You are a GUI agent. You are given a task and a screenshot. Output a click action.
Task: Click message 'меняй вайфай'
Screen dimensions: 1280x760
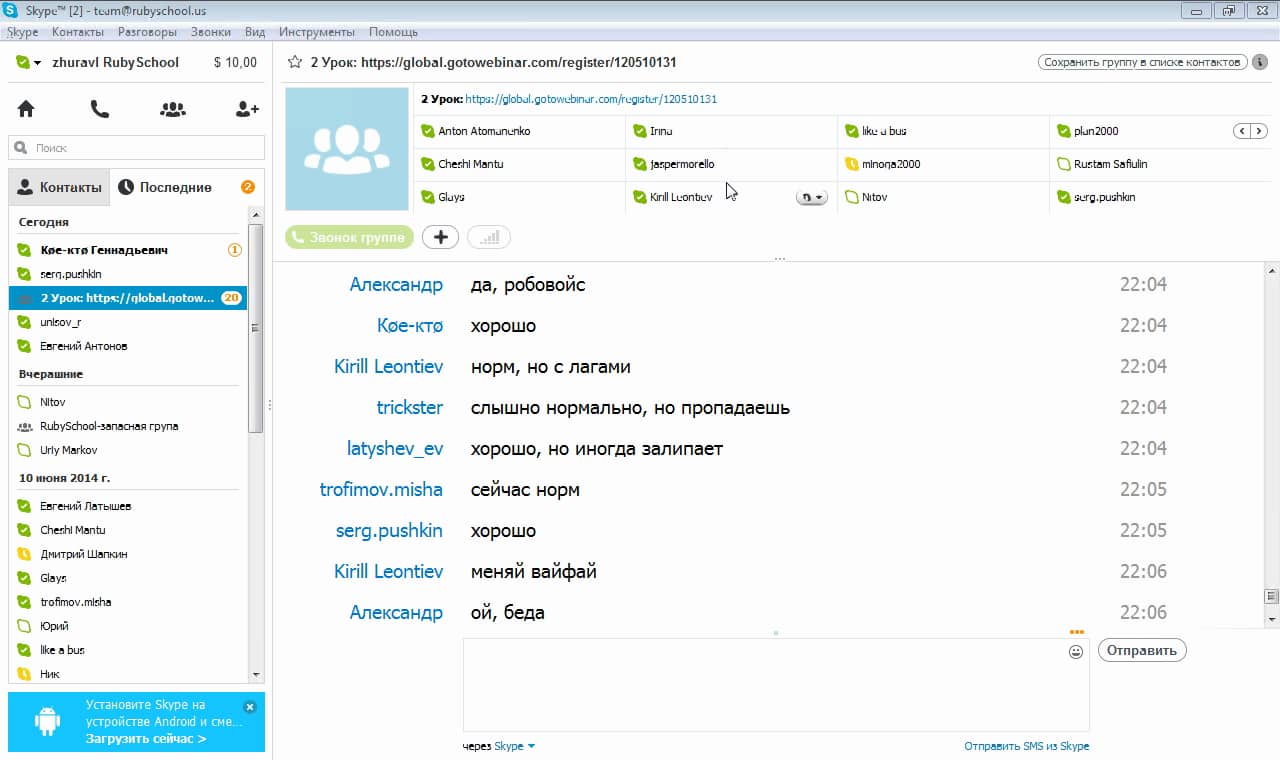[534, 572]
